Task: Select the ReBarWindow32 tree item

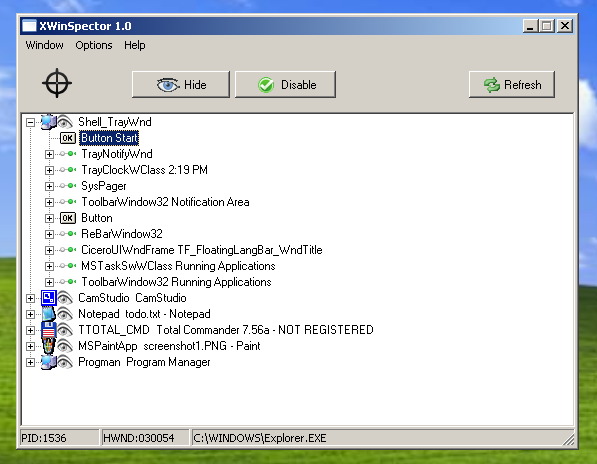Action: pos(122,234)
